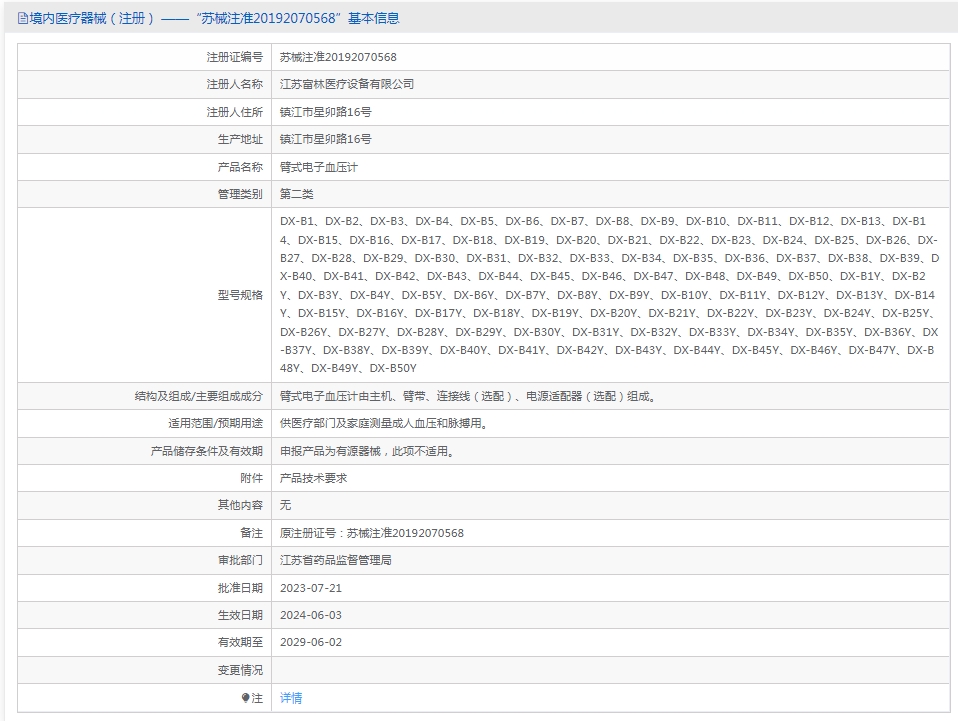This screenshot has height=721, width=958.
Task: Click registrant name 江苏富林医疗设备有限公司
Action: tap(346, 84)
